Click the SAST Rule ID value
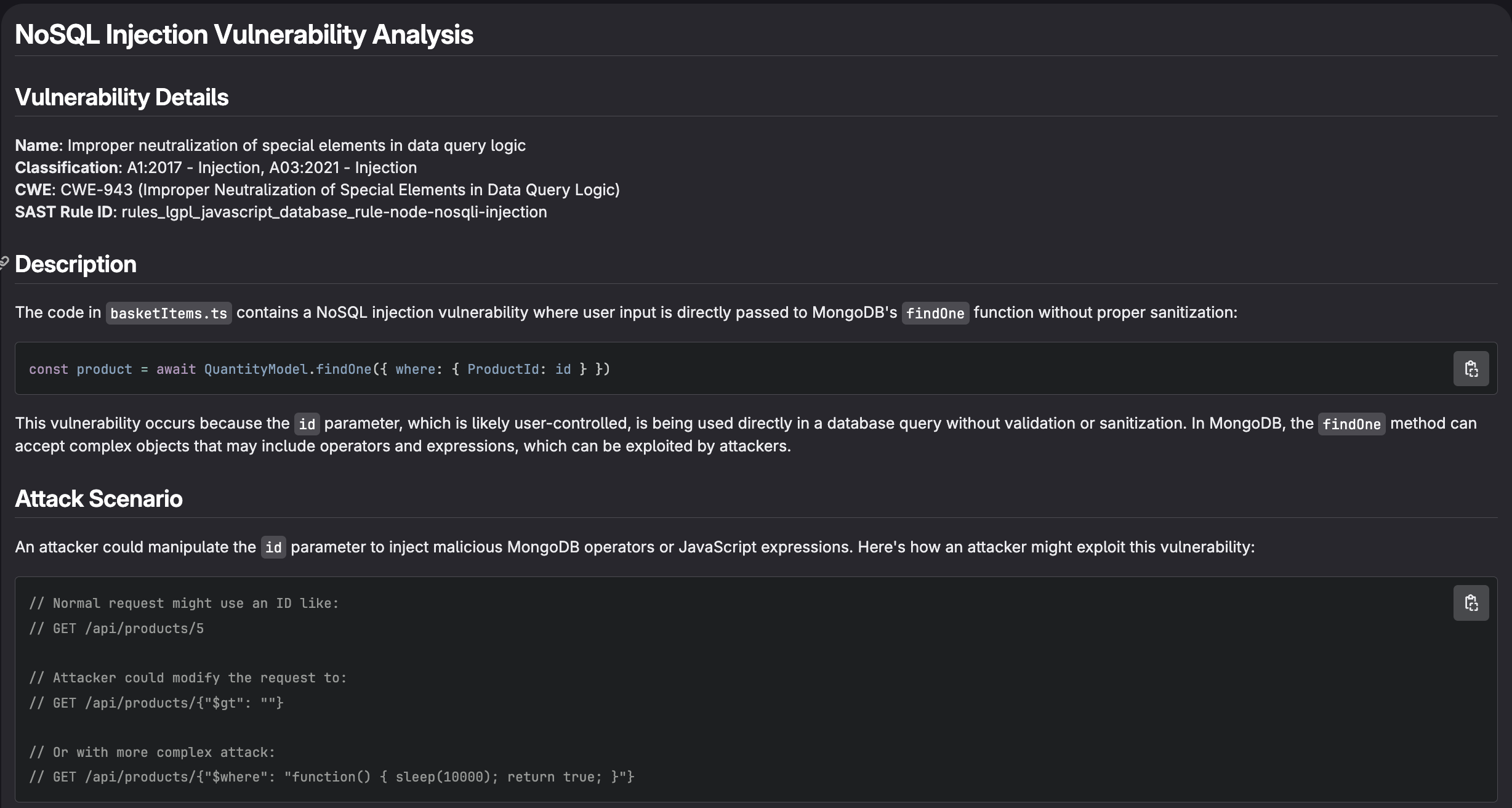Screen dimensions: 1512x808 (x=334, y=212)
